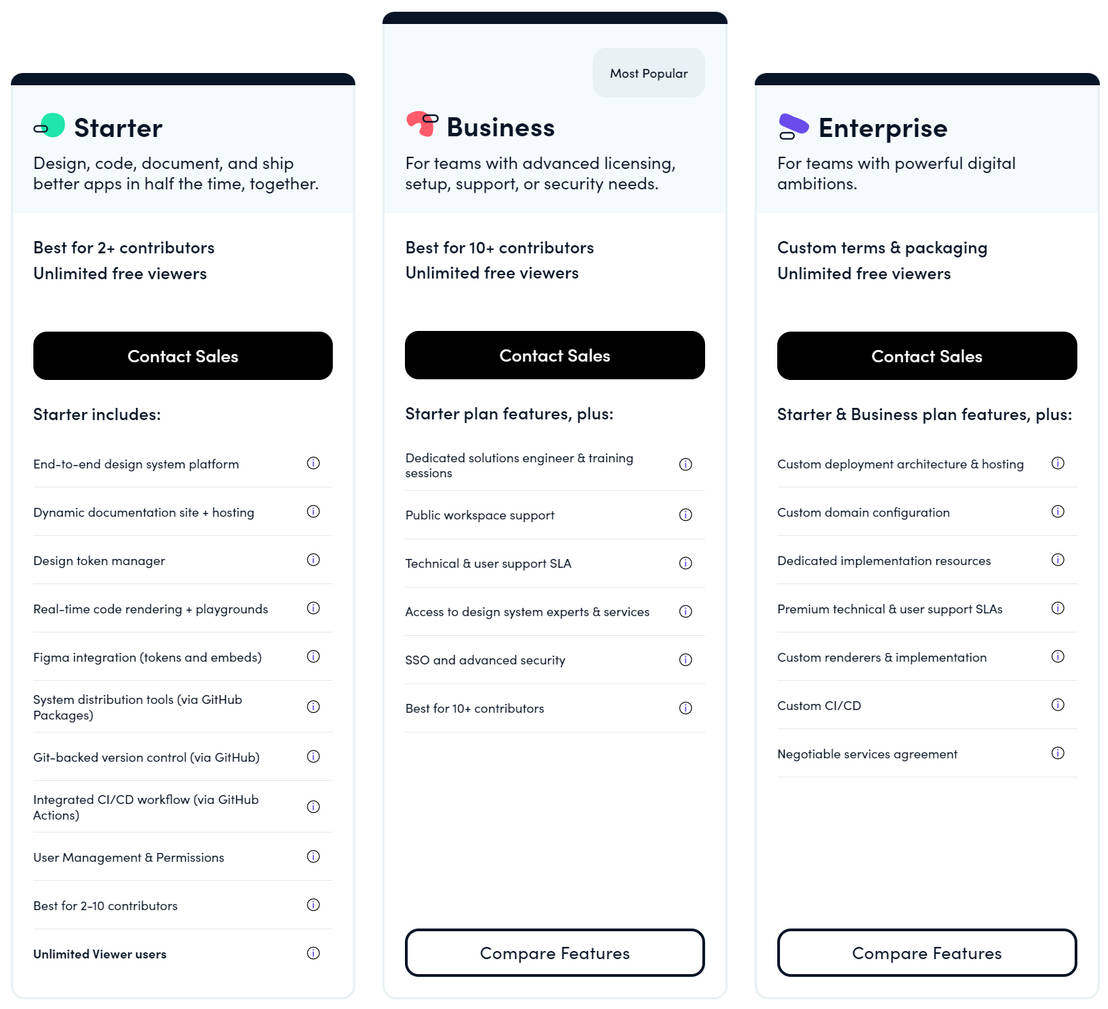
Task: Click info icon beside Public workspace support
Action: click(x=685, y=514)
